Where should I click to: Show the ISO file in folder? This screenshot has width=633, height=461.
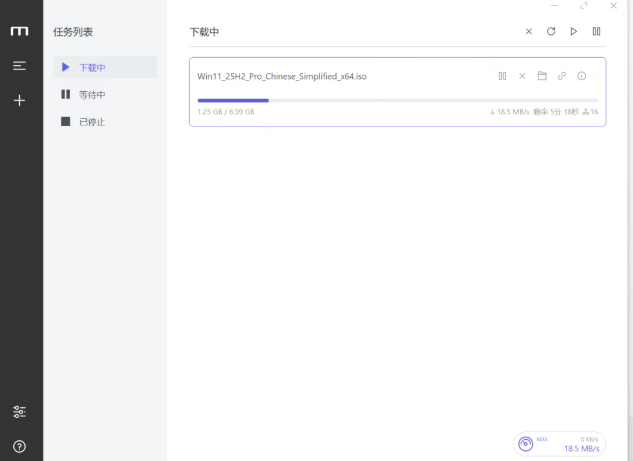(x=542, y=76)
